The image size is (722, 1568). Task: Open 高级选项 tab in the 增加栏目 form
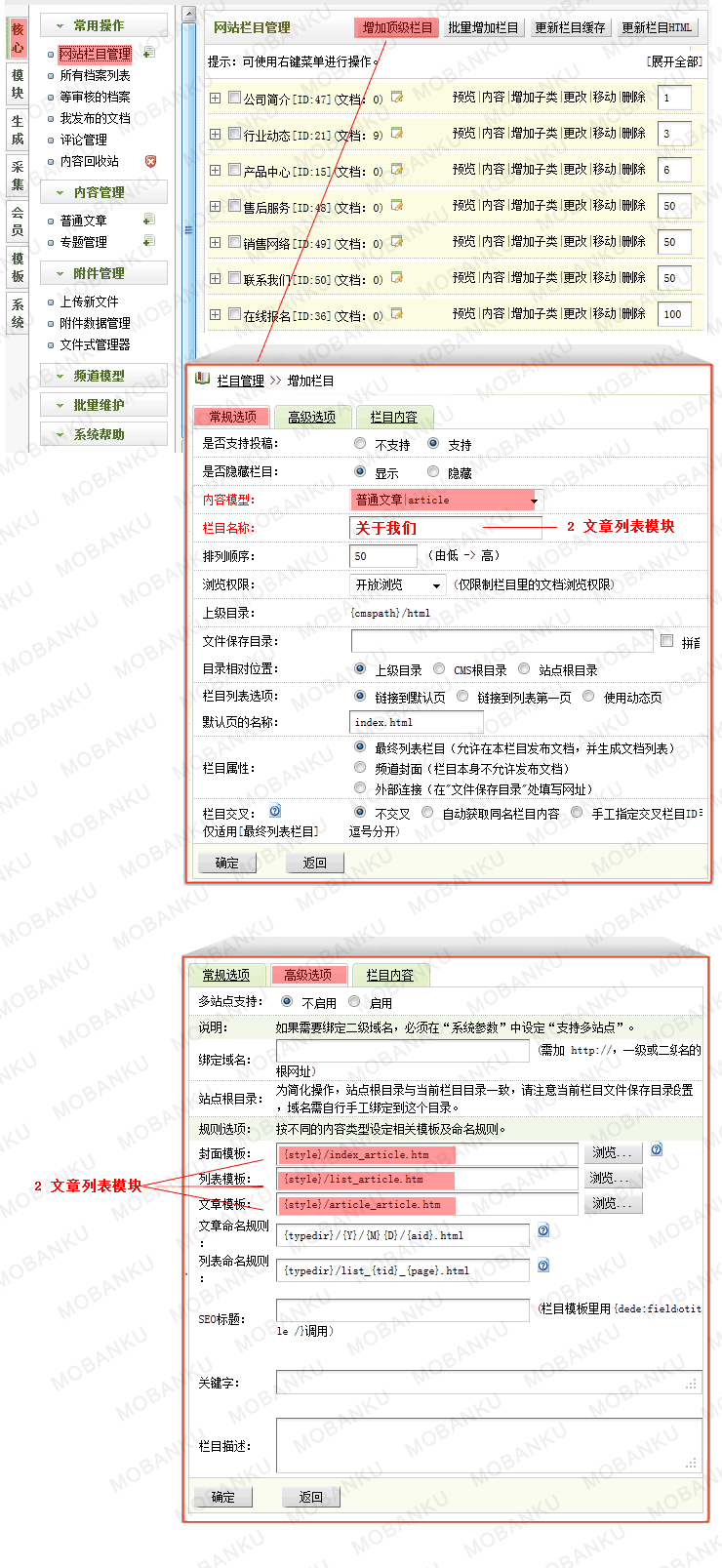311,417
